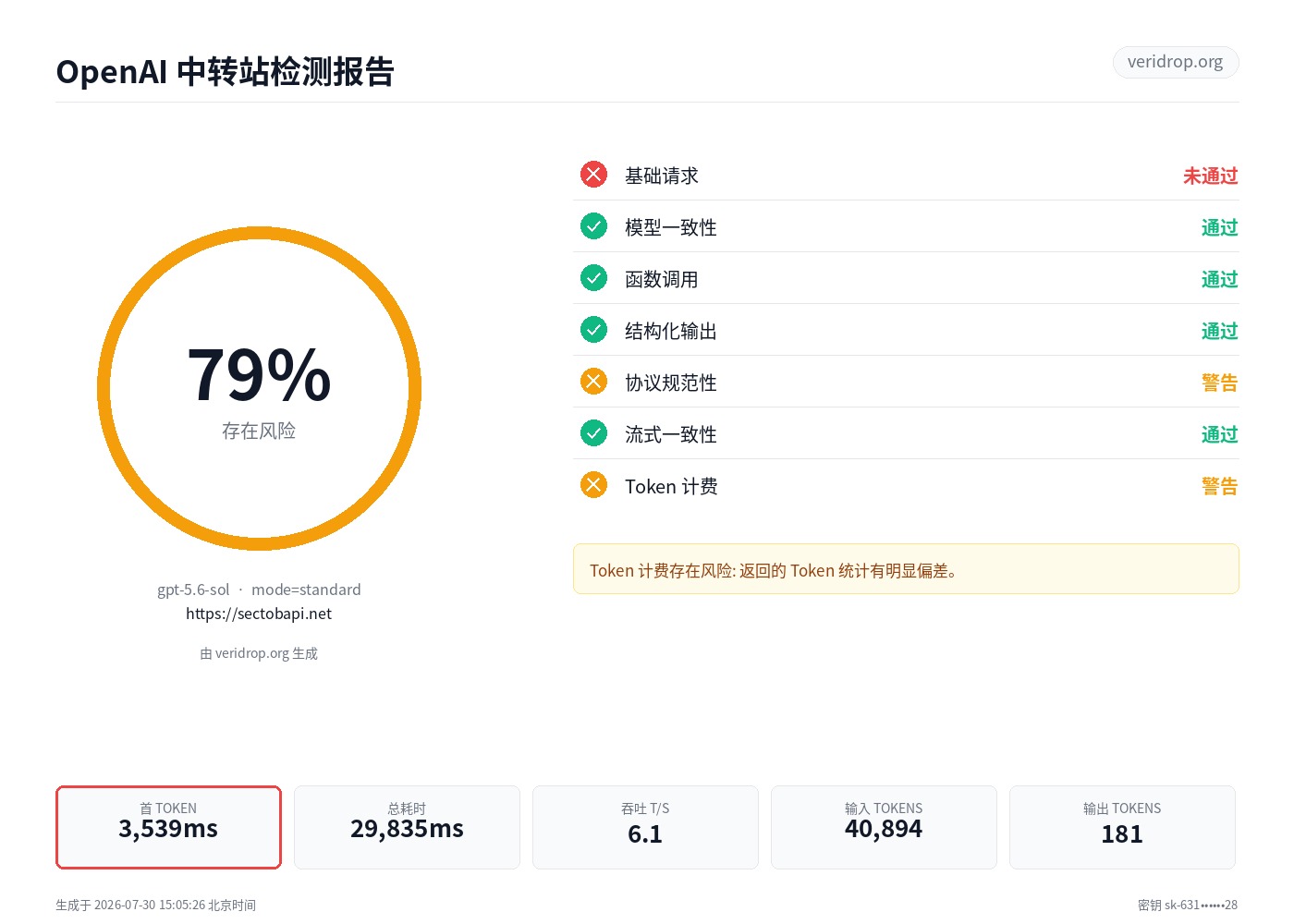This screenshot has width=1294, height=924.
Task: Select the 输出 TOKENS 181 card
Action: 1122,827
